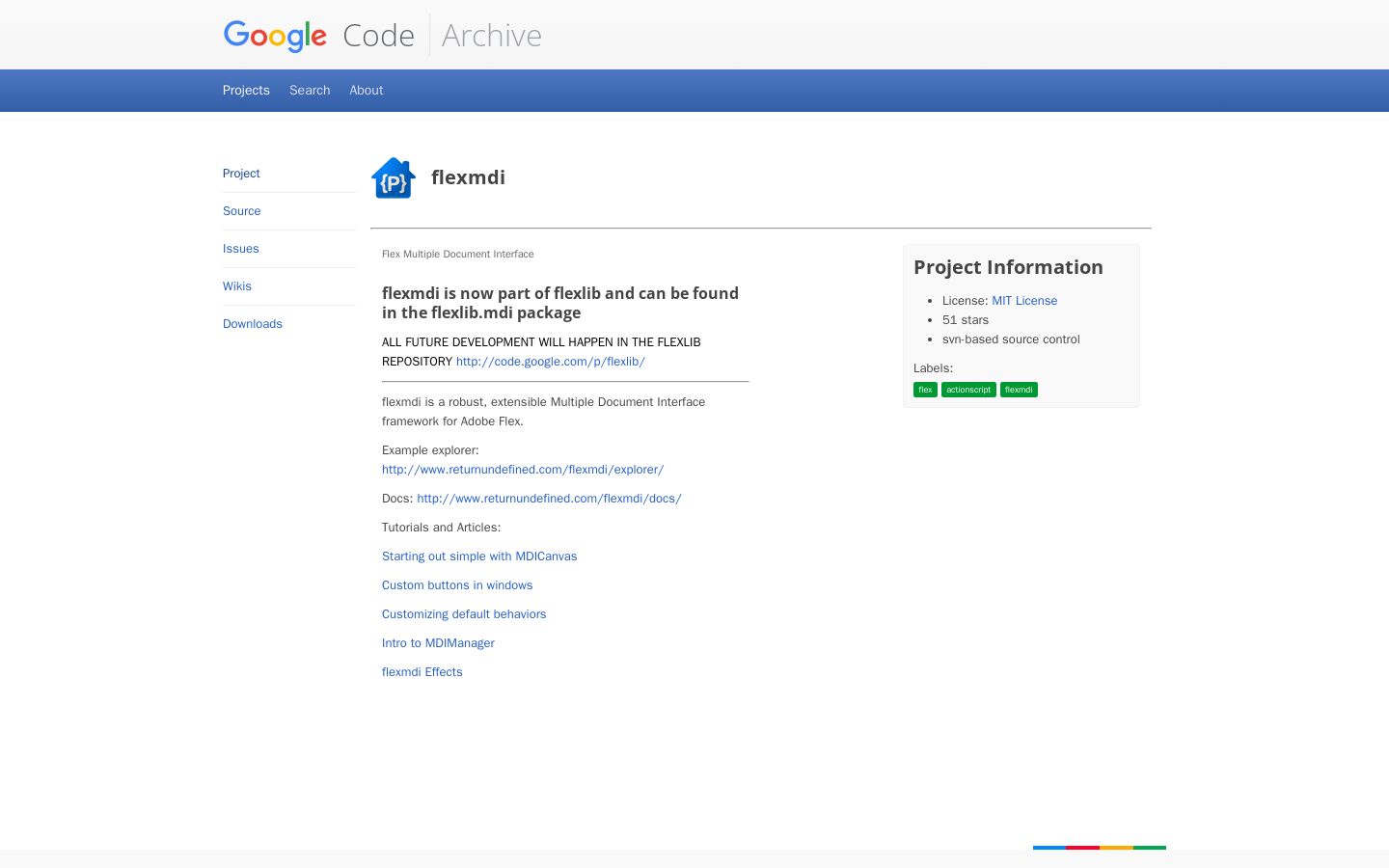This screenshot has width=1389, height=868.
Task: Open 'Starting out simple with MDICanvas' tutorial
Action: tap(479, 556)
